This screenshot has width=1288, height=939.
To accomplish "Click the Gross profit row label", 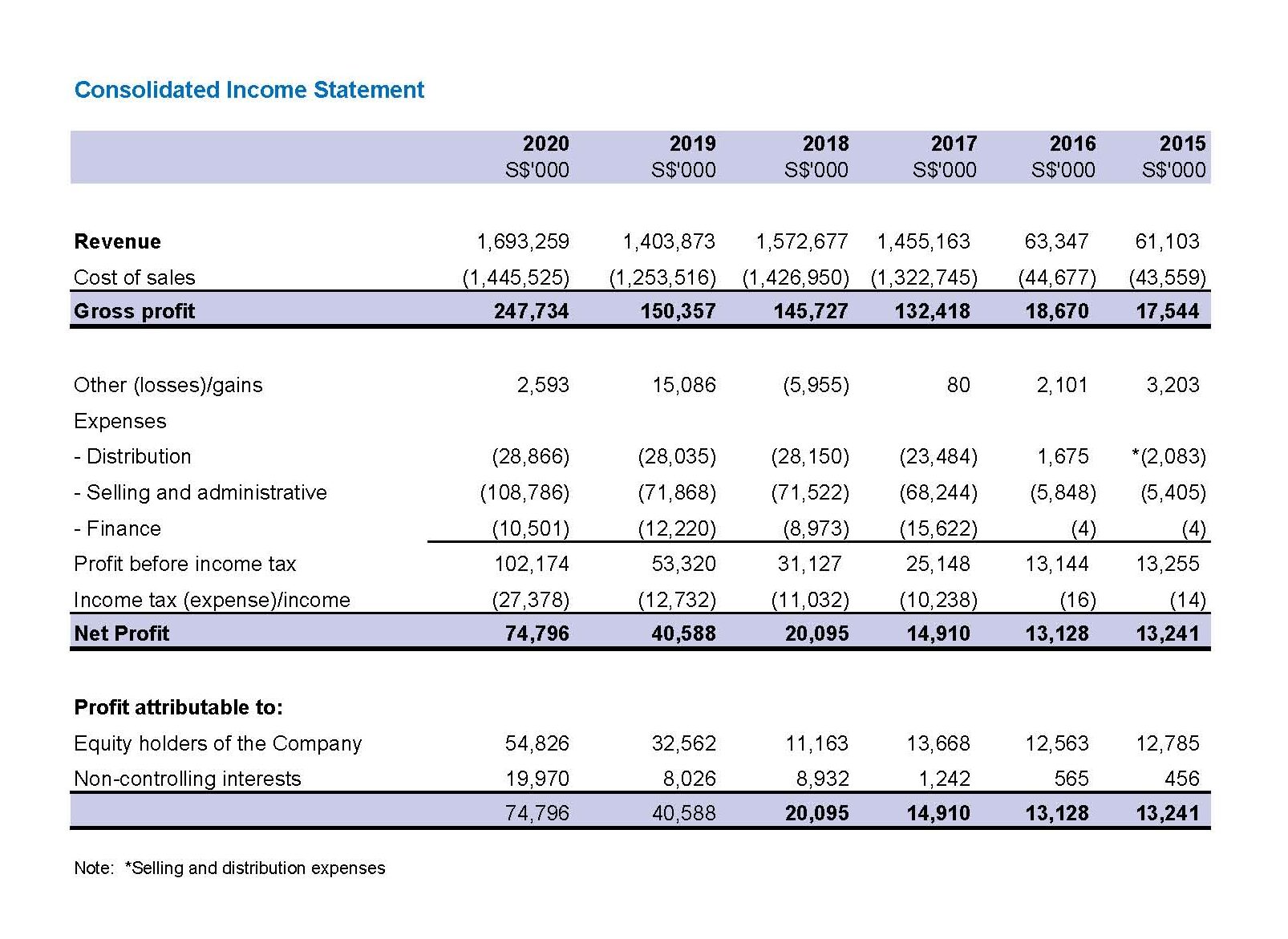I will coord(134,311).
